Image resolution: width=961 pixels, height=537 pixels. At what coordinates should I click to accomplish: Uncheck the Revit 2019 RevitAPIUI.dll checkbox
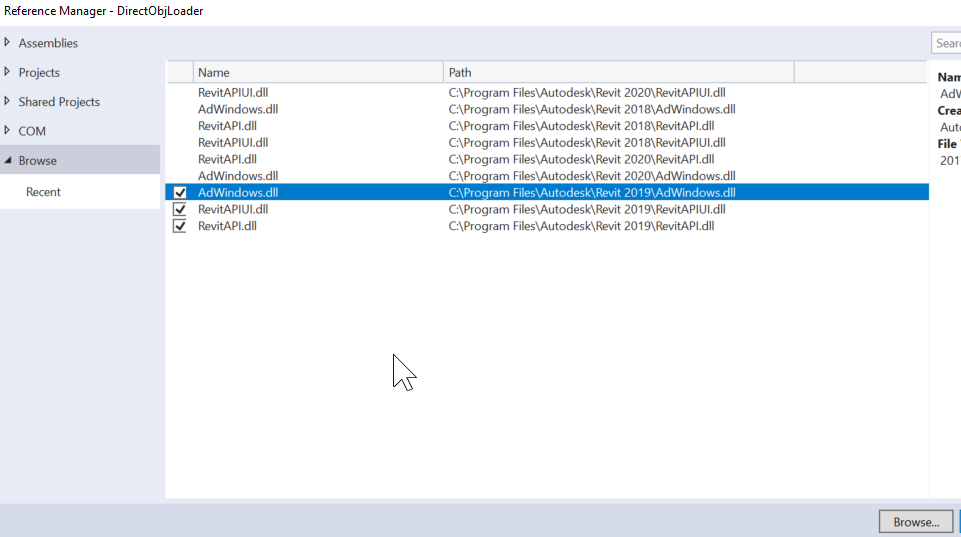coord(180,209)
